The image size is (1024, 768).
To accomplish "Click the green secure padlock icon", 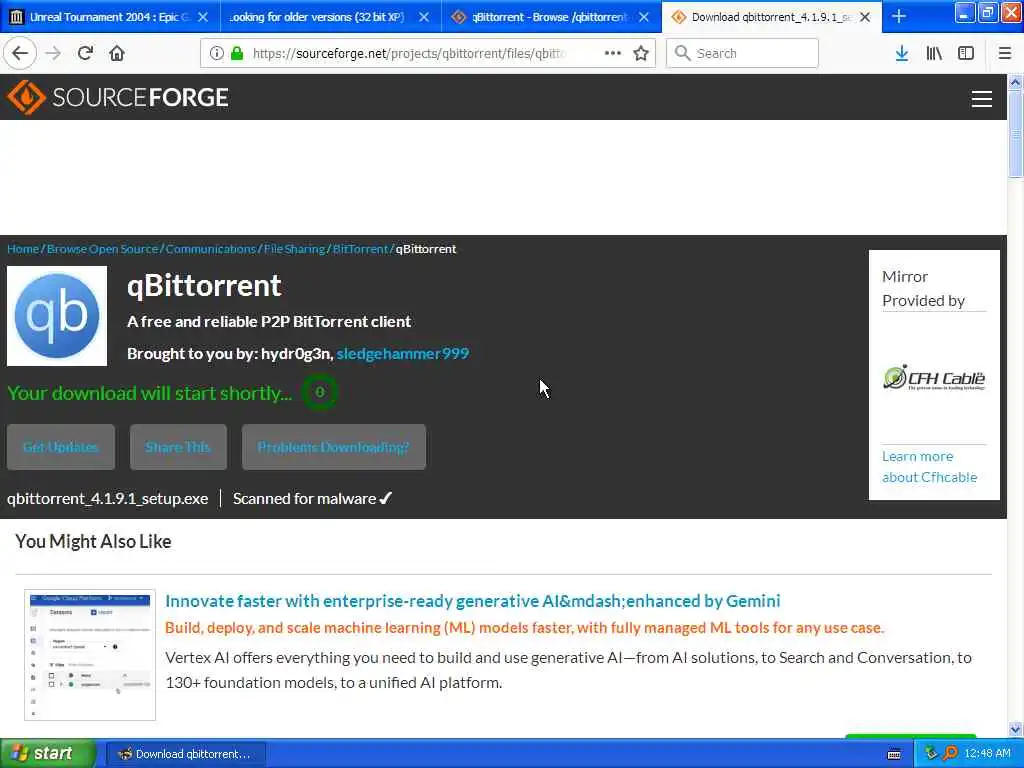I will pyautogui.click(x=237, y=53).
